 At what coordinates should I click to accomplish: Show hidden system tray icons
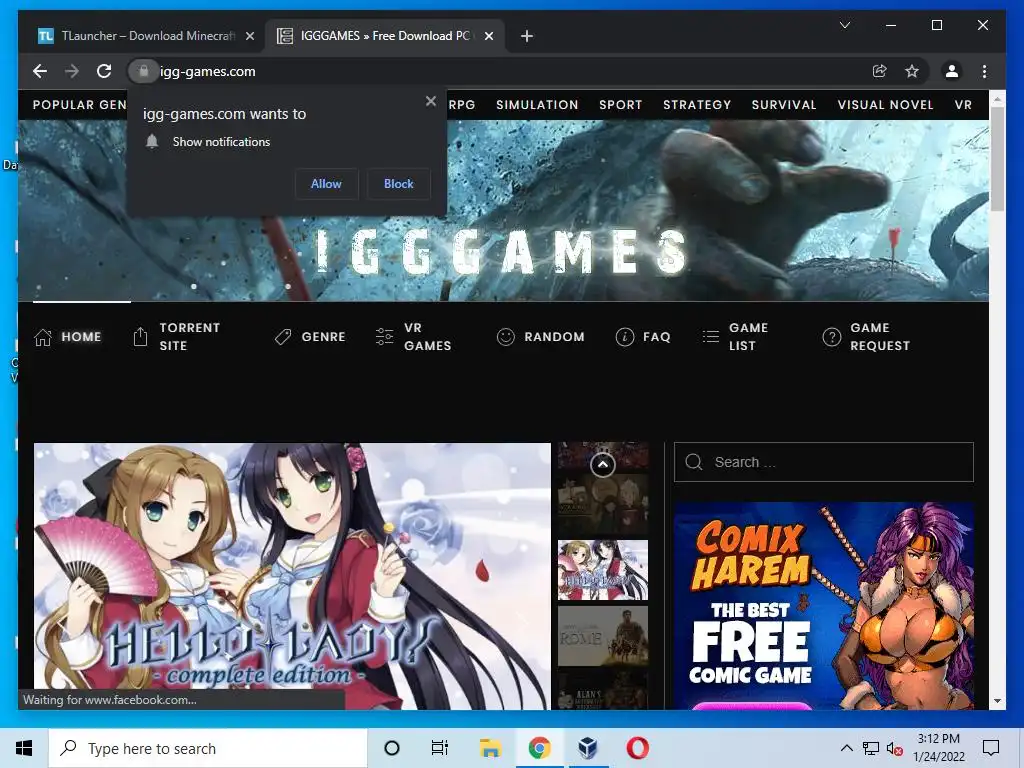click(x=846, y=748)
